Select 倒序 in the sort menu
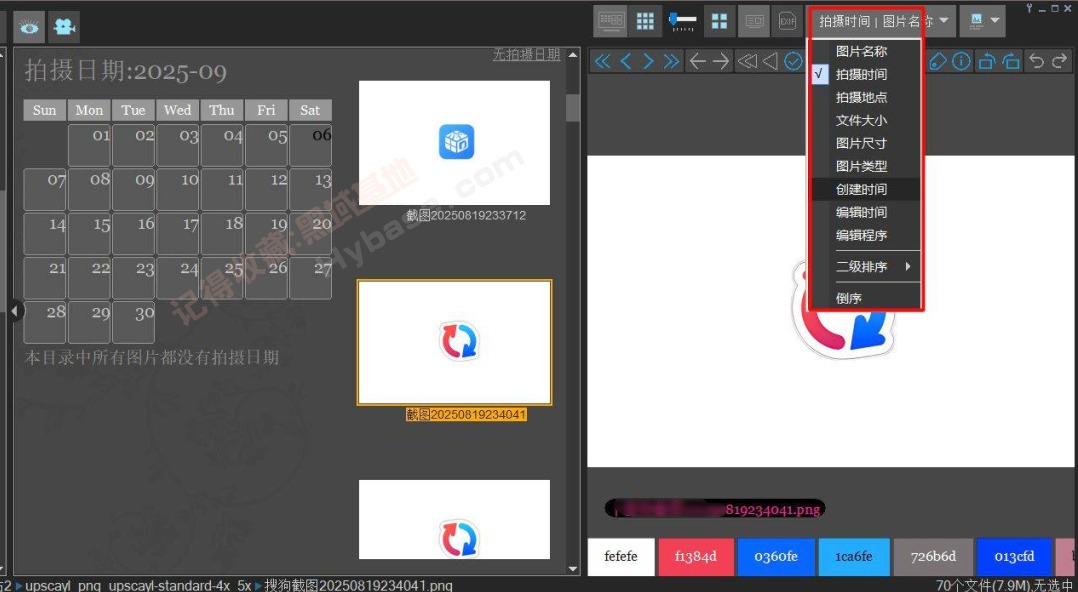The image size is (1078, 592). tap(848, 297)
